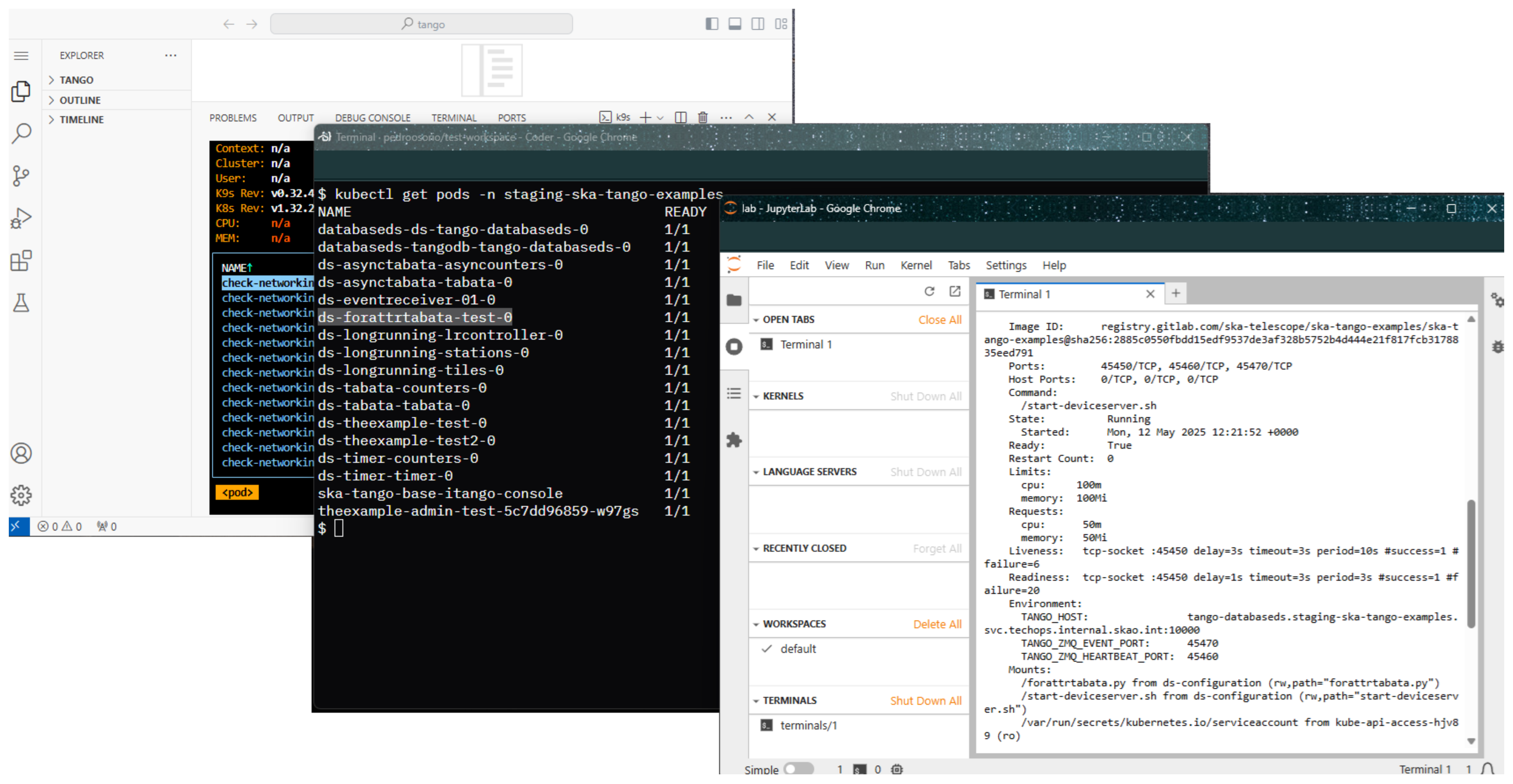Open the terminal launch profile dropdown arrow
Viewport: 1513px width, 784px height.
click(660, 118)
